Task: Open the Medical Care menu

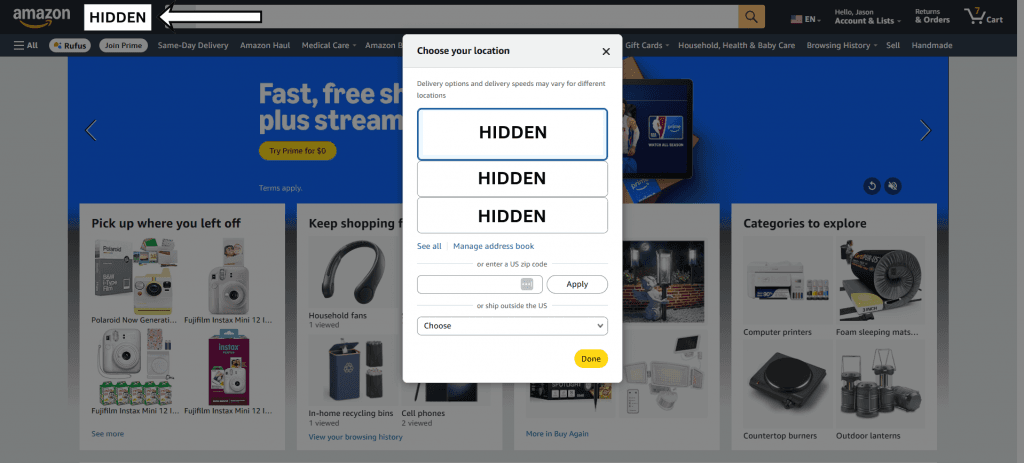Action: (328, 46)
